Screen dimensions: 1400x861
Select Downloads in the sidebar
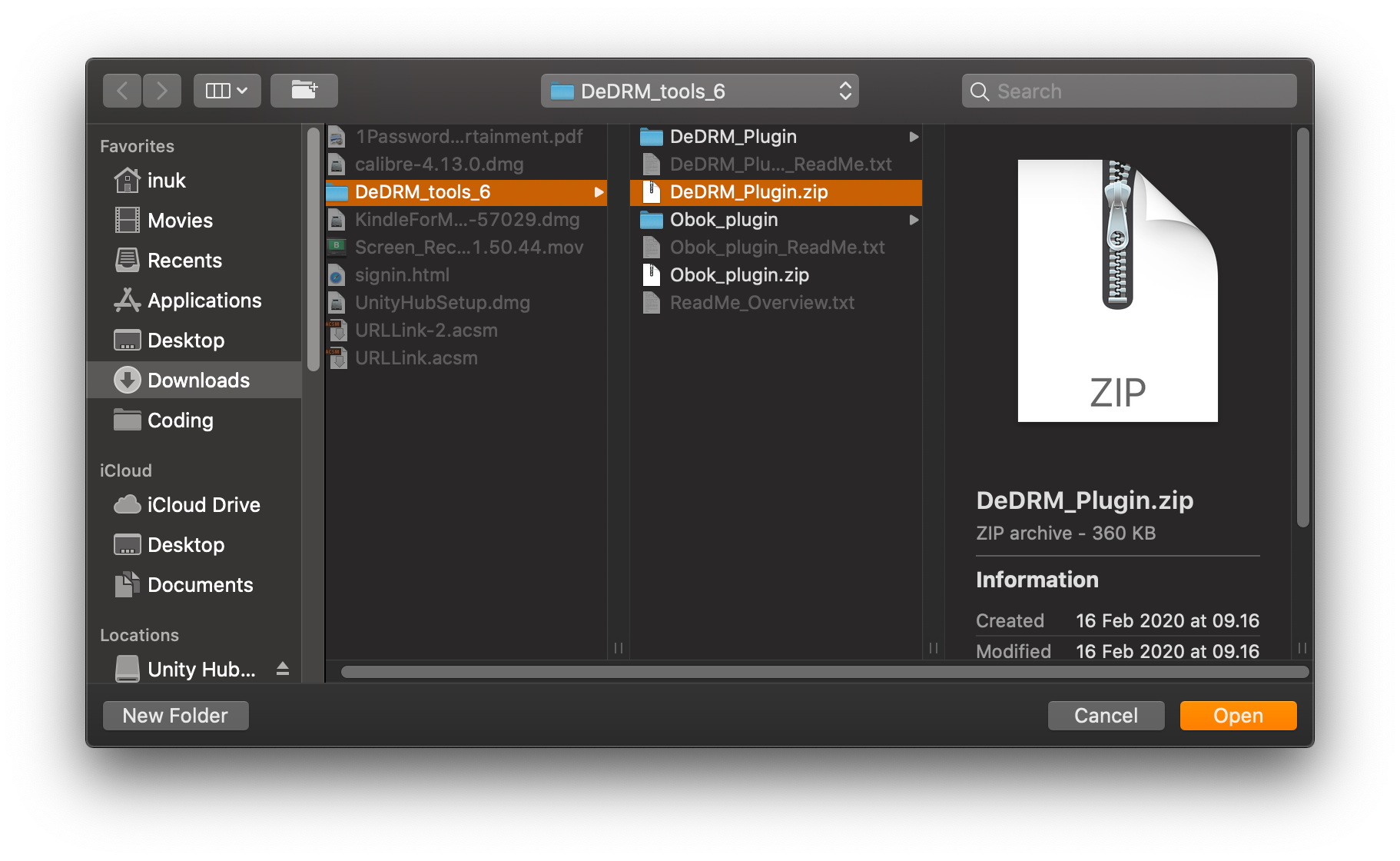pos(194,380)
